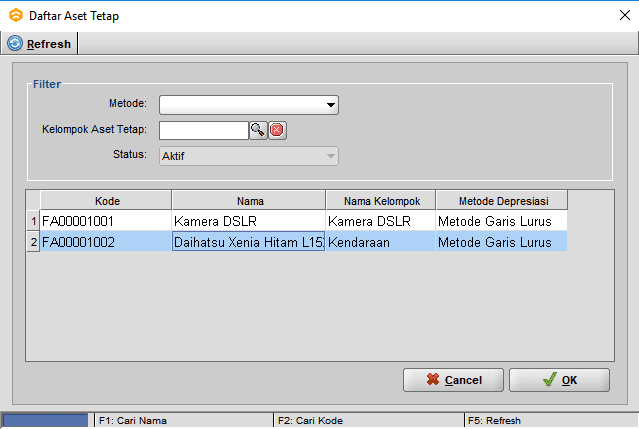Open the Metode dropdown
The image size is (639, 429).
(x=249, y=105)
